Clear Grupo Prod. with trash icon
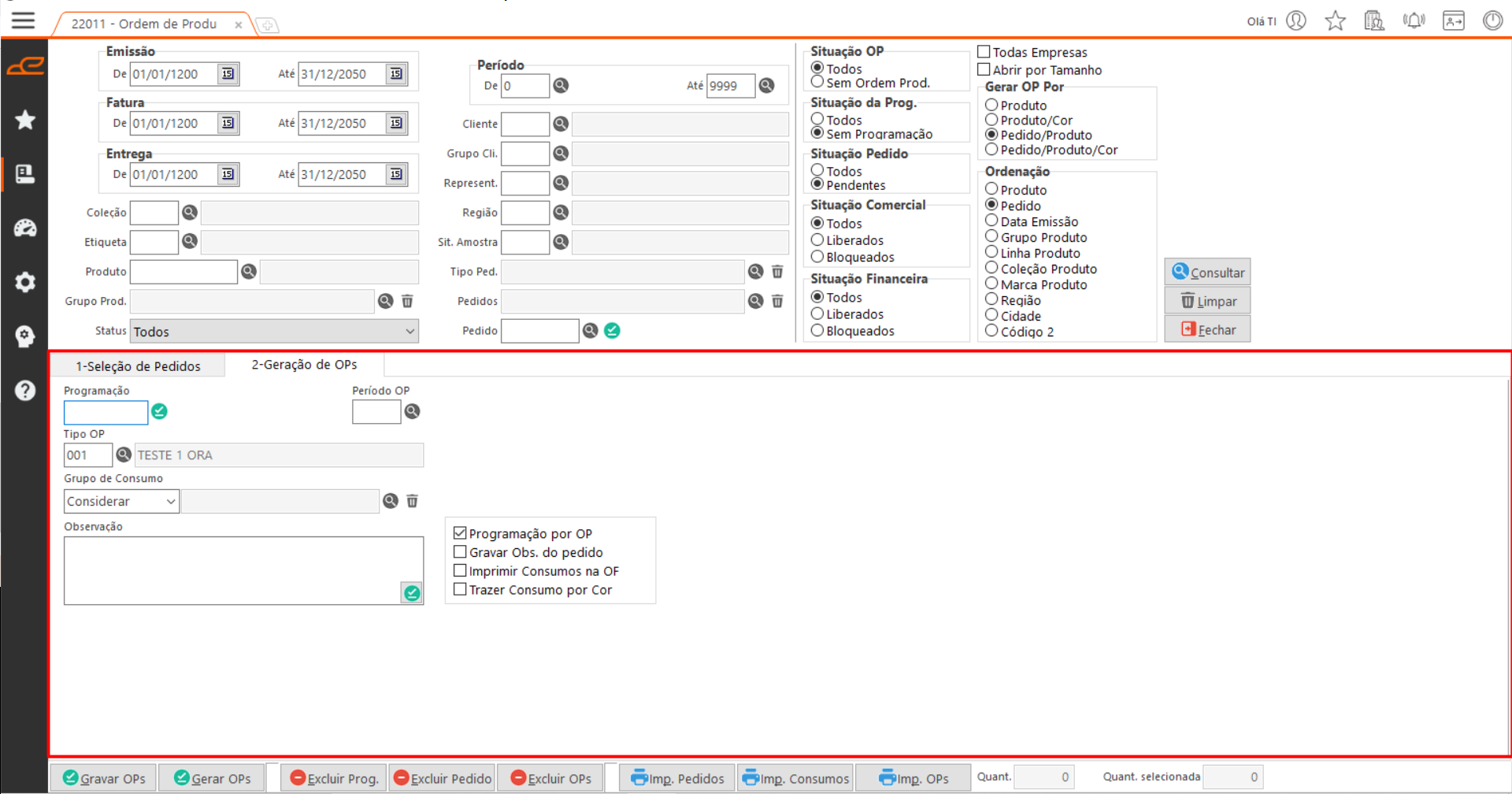The height and width of the screenshot is (794, 1512). (407, 301)
